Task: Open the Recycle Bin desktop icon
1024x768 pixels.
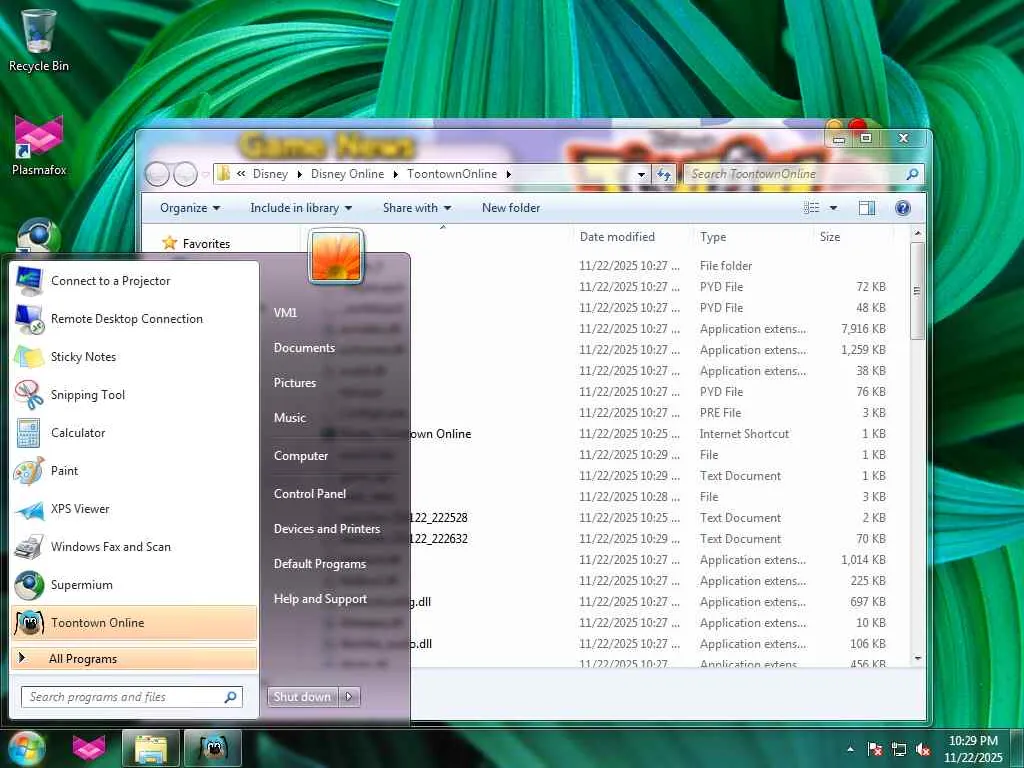Action: [39, 39]
